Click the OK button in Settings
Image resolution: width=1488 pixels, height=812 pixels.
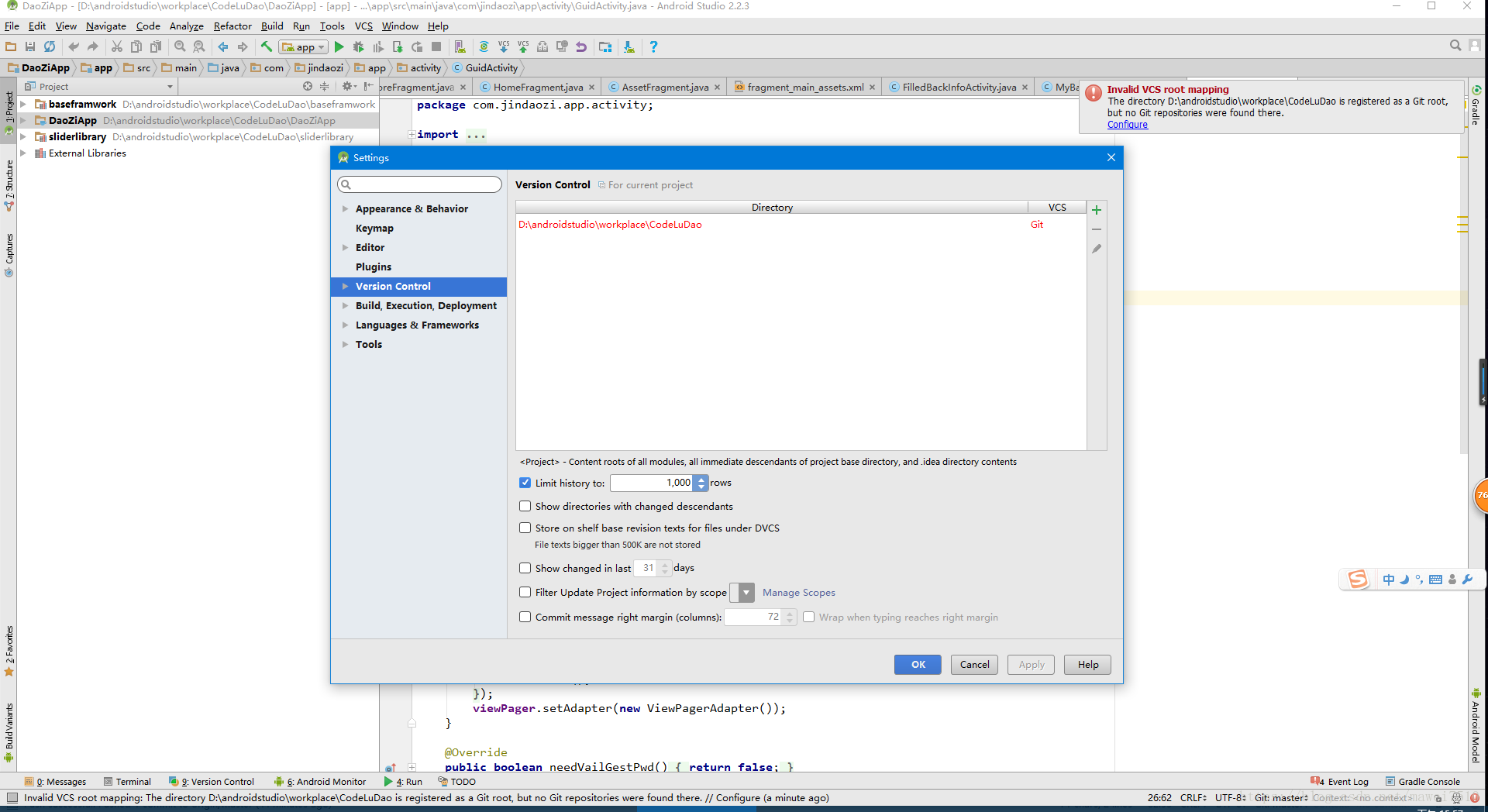pos(918,665)
